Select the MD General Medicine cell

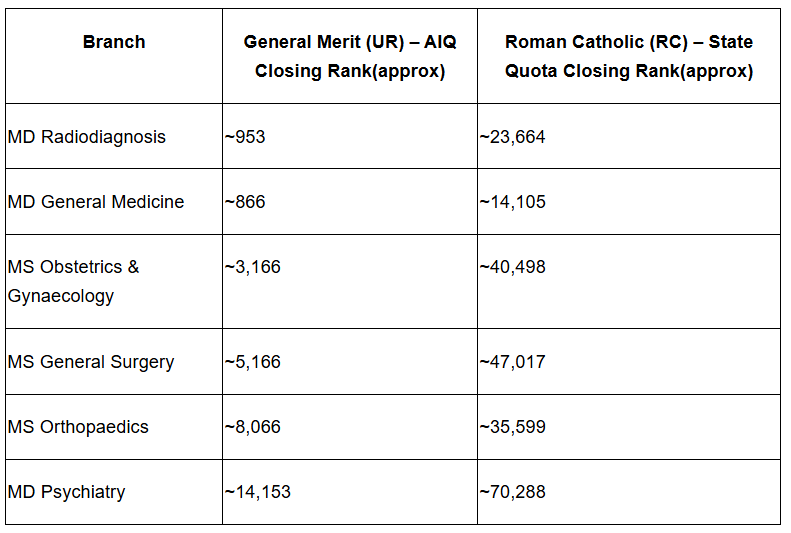point(96,202)
